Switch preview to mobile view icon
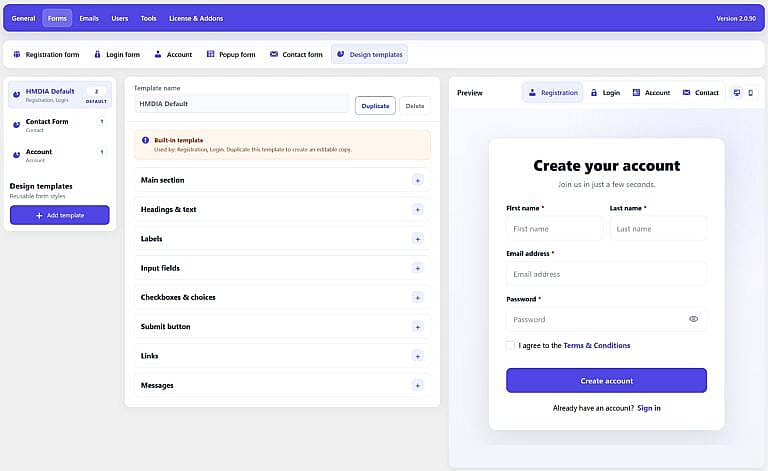 pos(750,93)
